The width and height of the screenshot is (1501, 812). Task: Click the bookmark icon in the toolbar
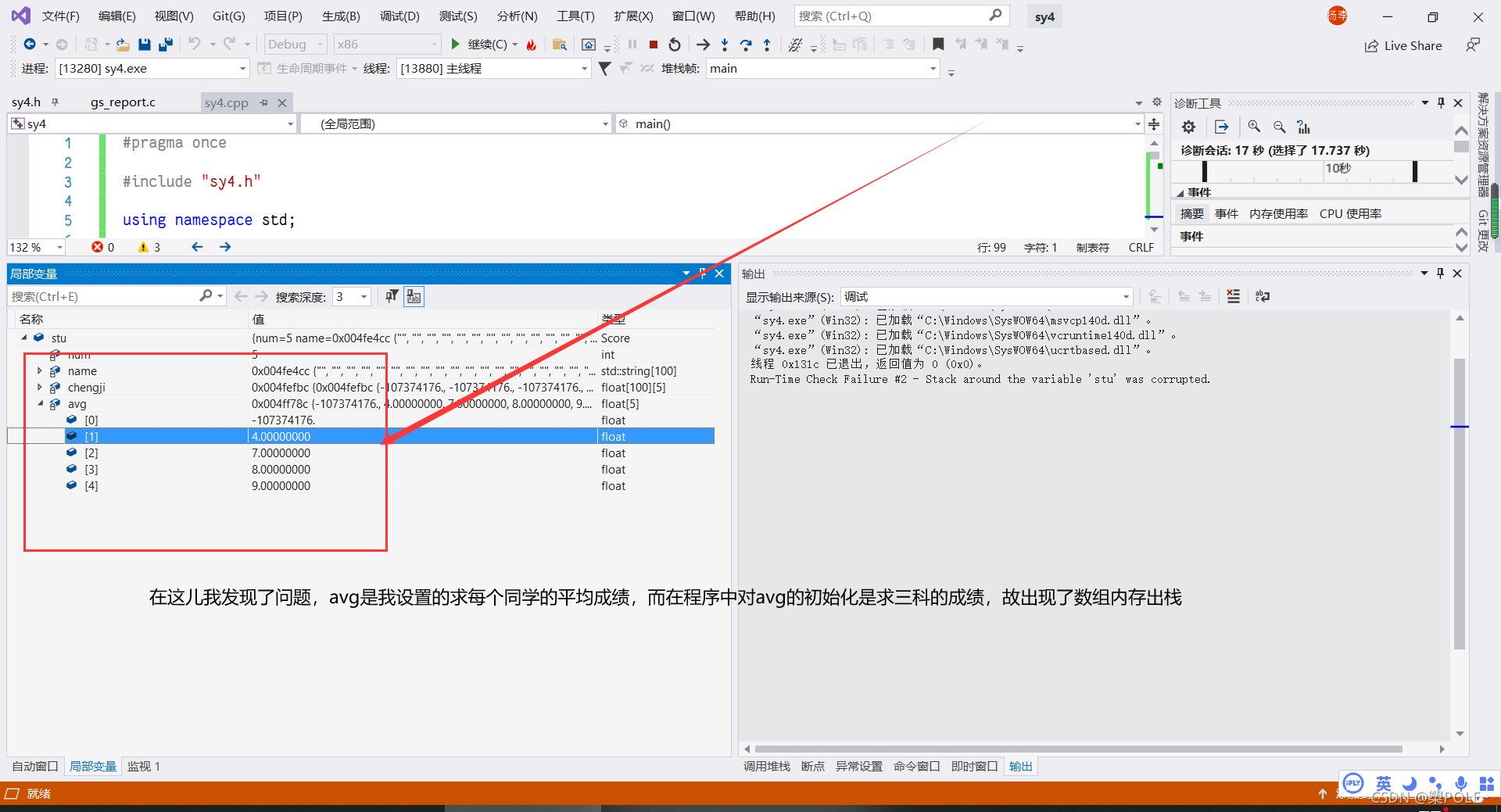(x=938, y=45)
